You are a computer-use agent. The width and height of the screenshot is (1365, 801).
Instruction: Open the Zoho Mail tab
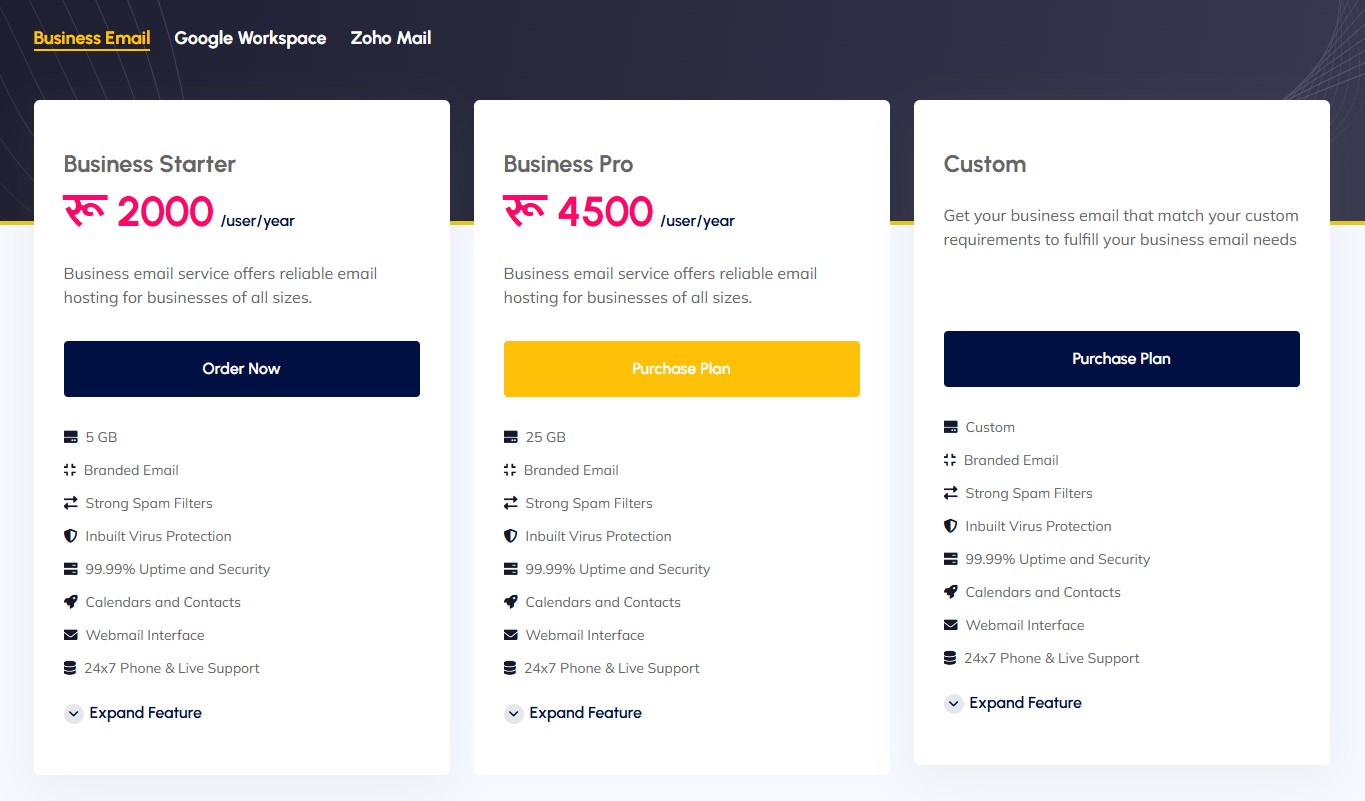(390, 38)
